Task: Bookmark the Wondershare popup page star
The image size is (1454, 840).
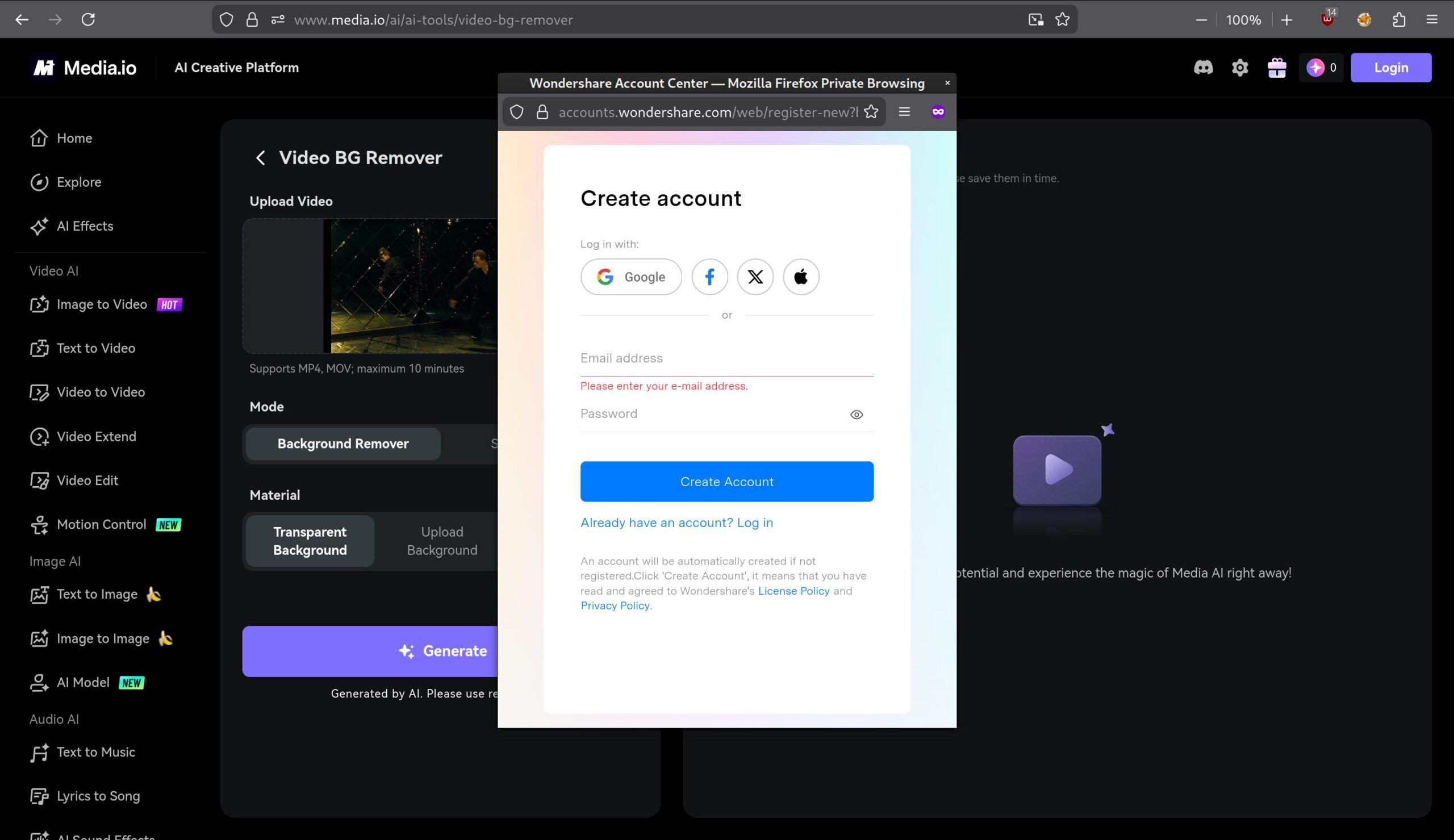Action: pyautogui.click(x=870, y=111)
